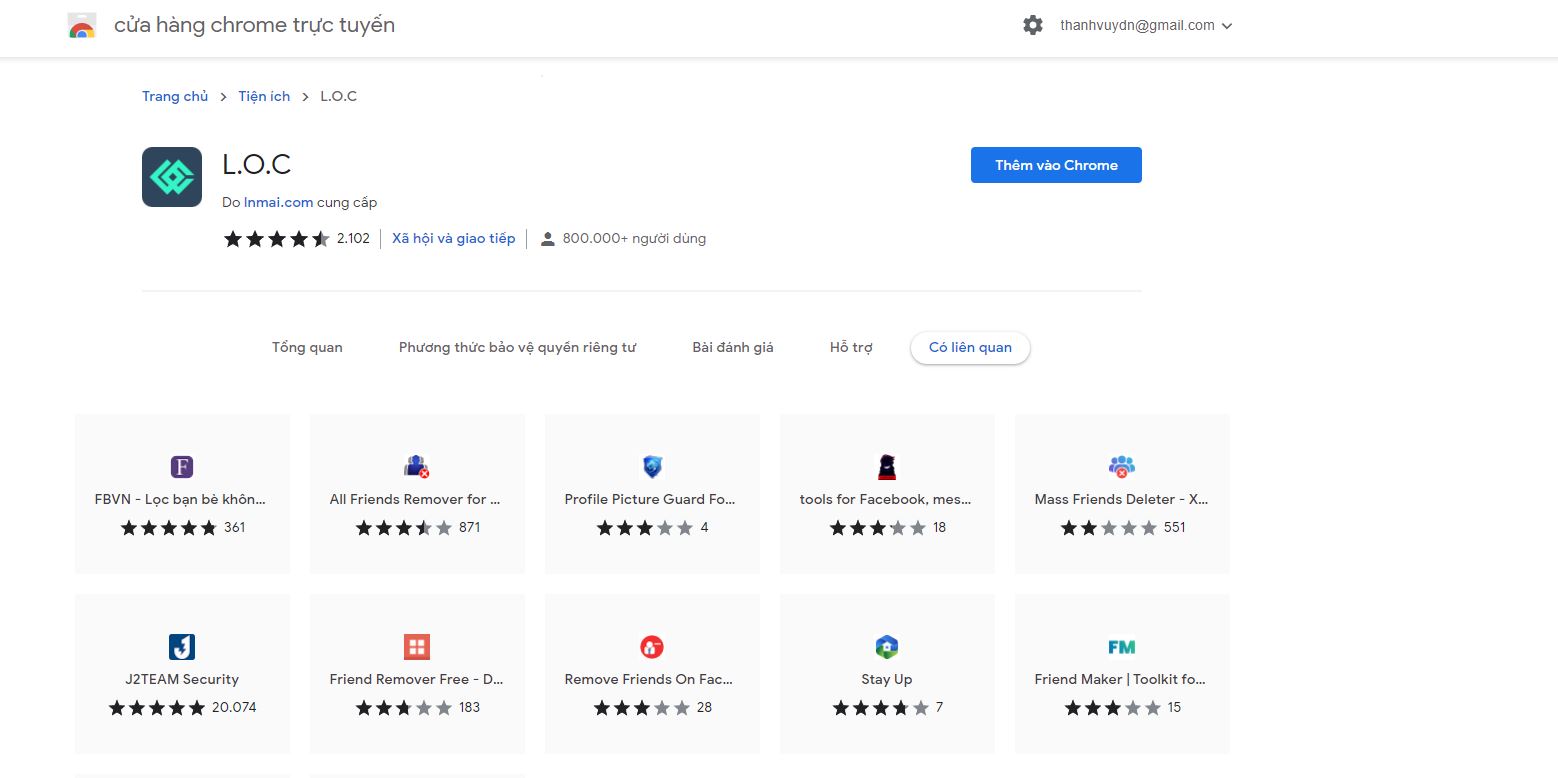The image size is (1558, 778).
Task: Click the FBVN purple F icon
Action: pyautogui.click(x=182, y=466)
